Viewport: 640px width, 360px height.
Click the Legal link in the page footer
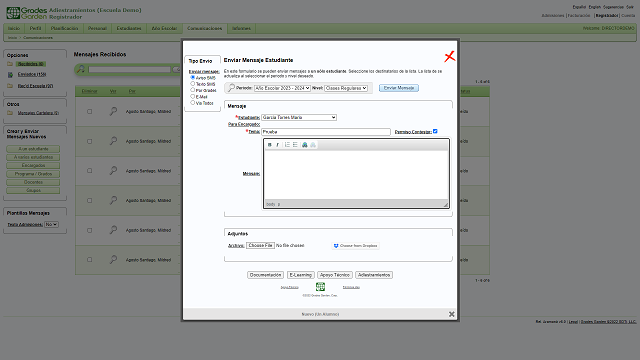click(x=573, y=322)
